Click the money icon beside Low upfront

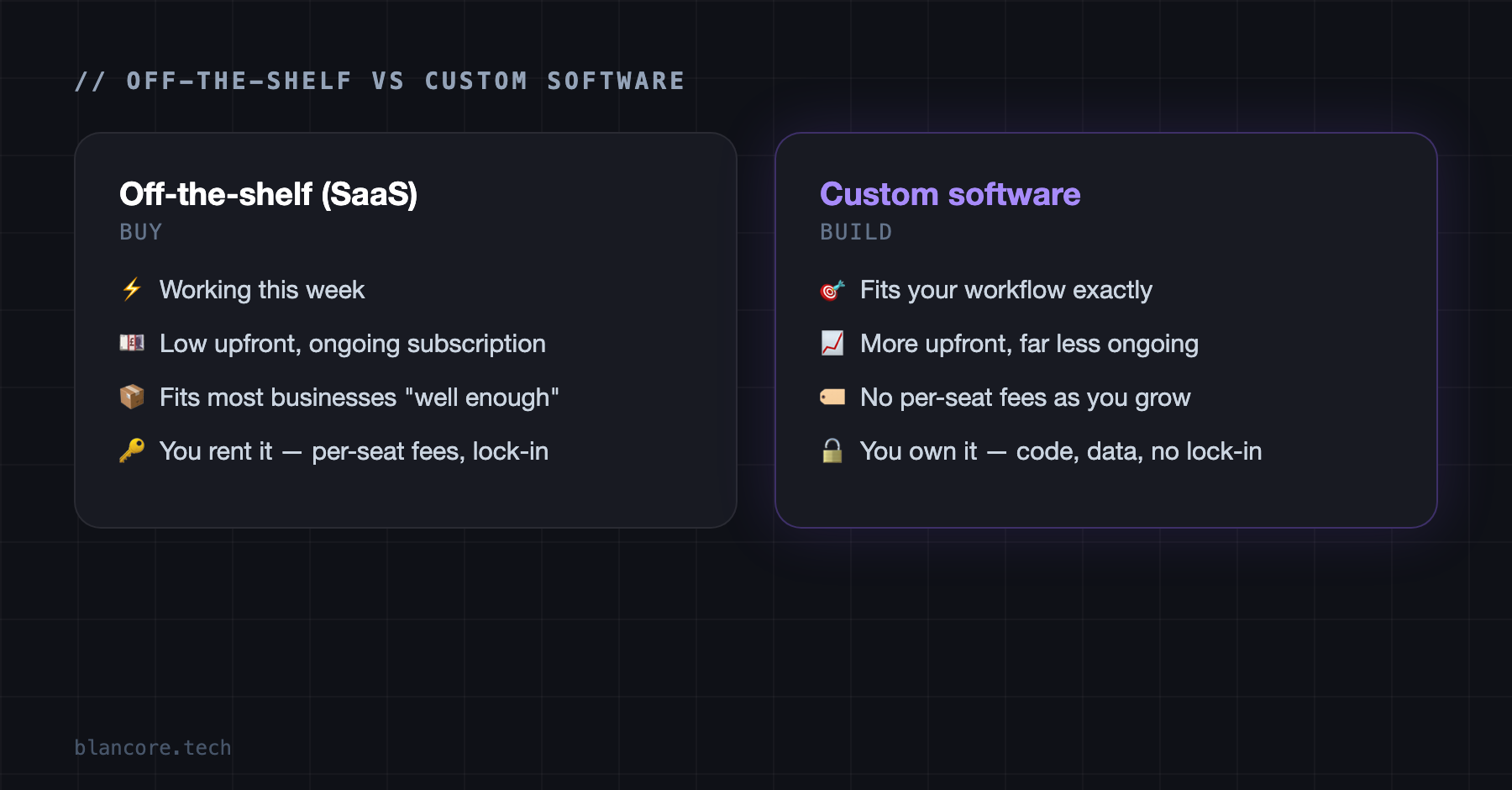[x=132, y=343]
